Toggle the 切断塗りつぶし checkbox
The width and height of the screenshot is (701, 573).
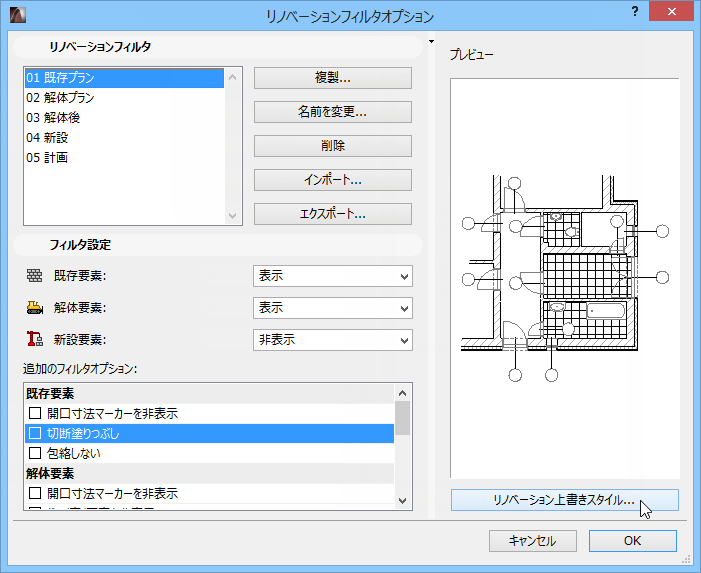click(x=35, y=433)
